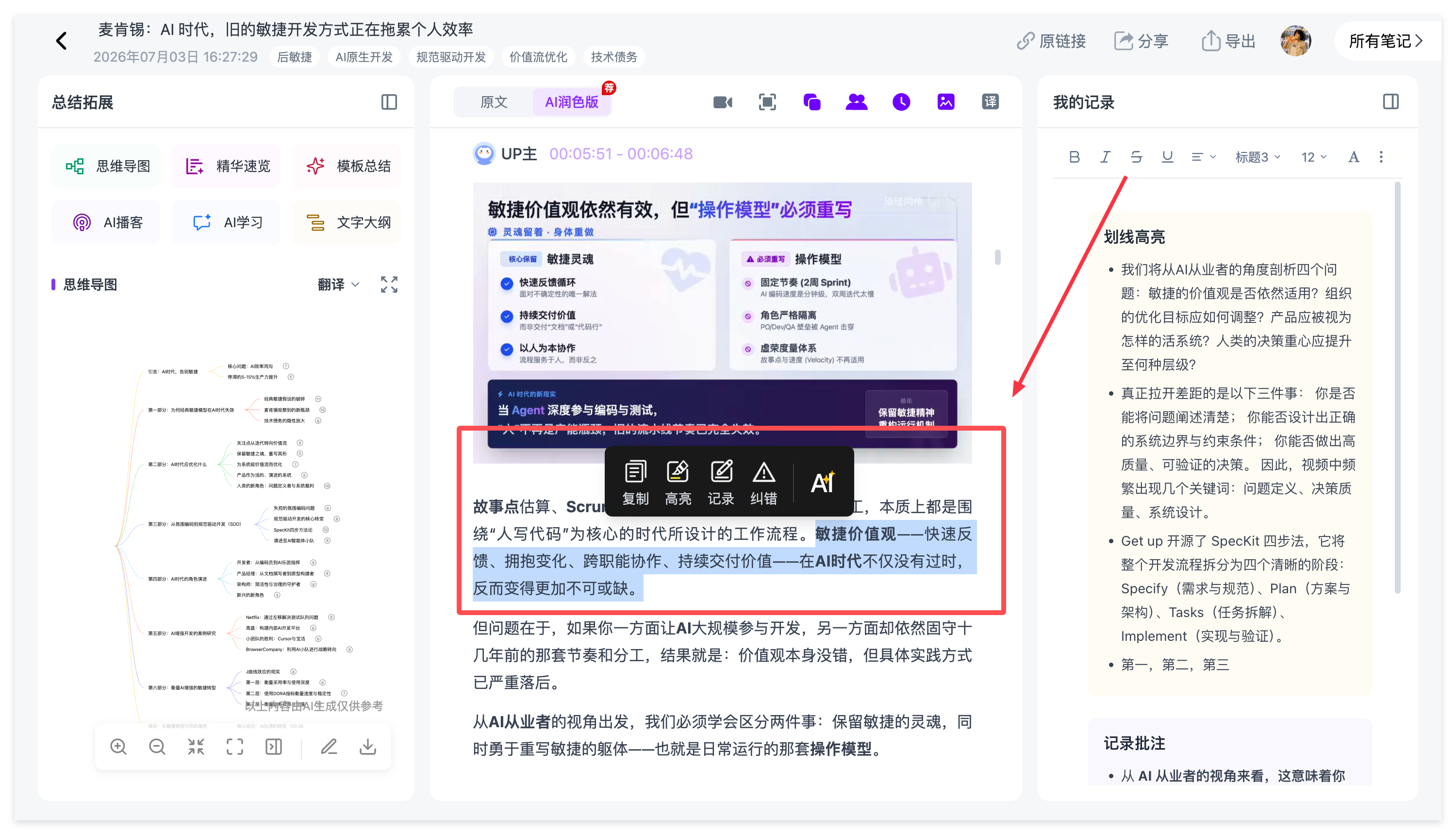Image resolution: width=1456 pixels, height=835 pixels.
Task: Highlight selection with 高亮
Action: (x=678, y=482)
